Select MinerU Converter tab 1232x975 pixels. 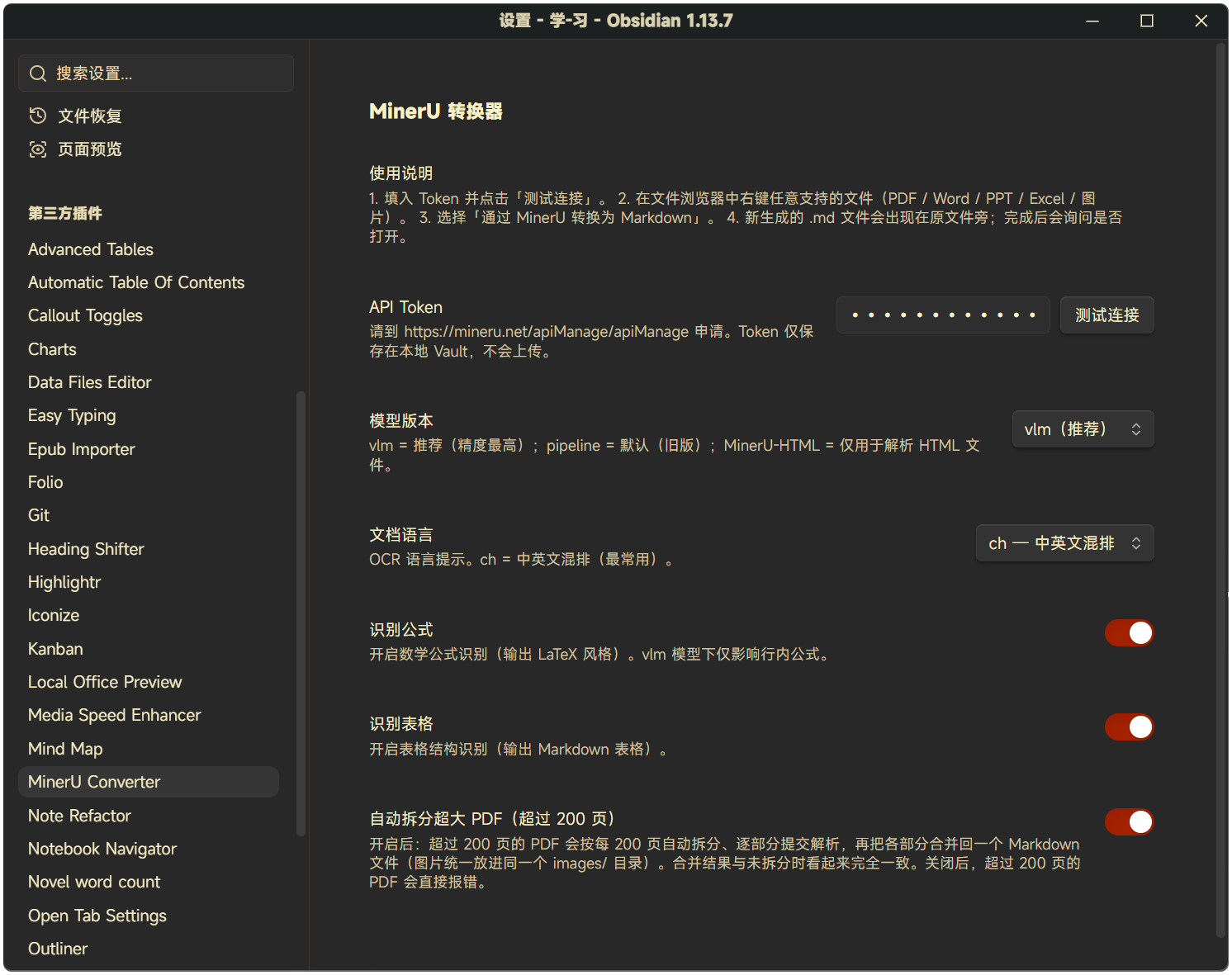[149, 782]
